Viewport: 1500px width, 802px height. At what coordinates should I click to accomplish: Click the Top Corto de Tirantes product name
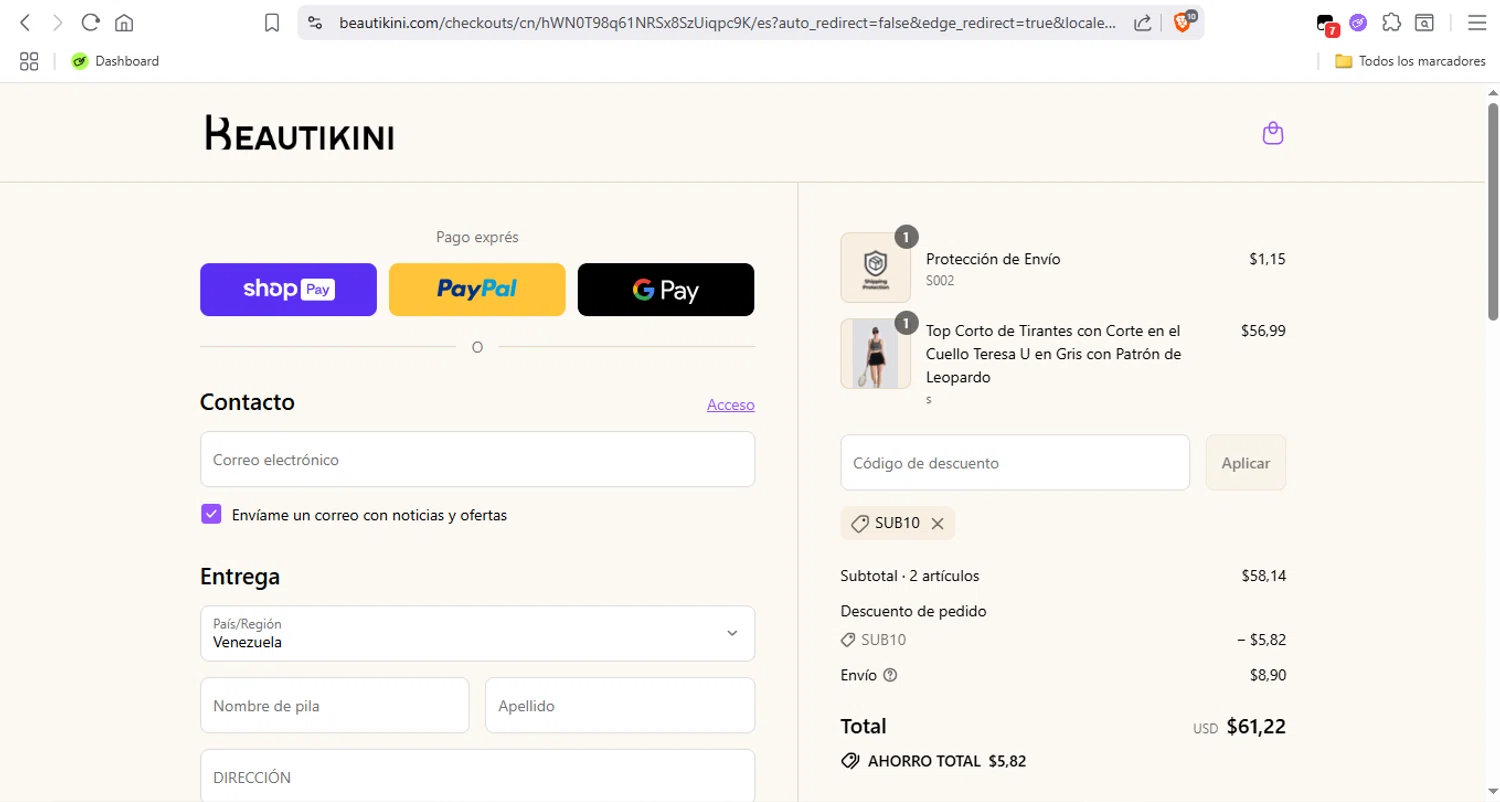pos(1054,354)
